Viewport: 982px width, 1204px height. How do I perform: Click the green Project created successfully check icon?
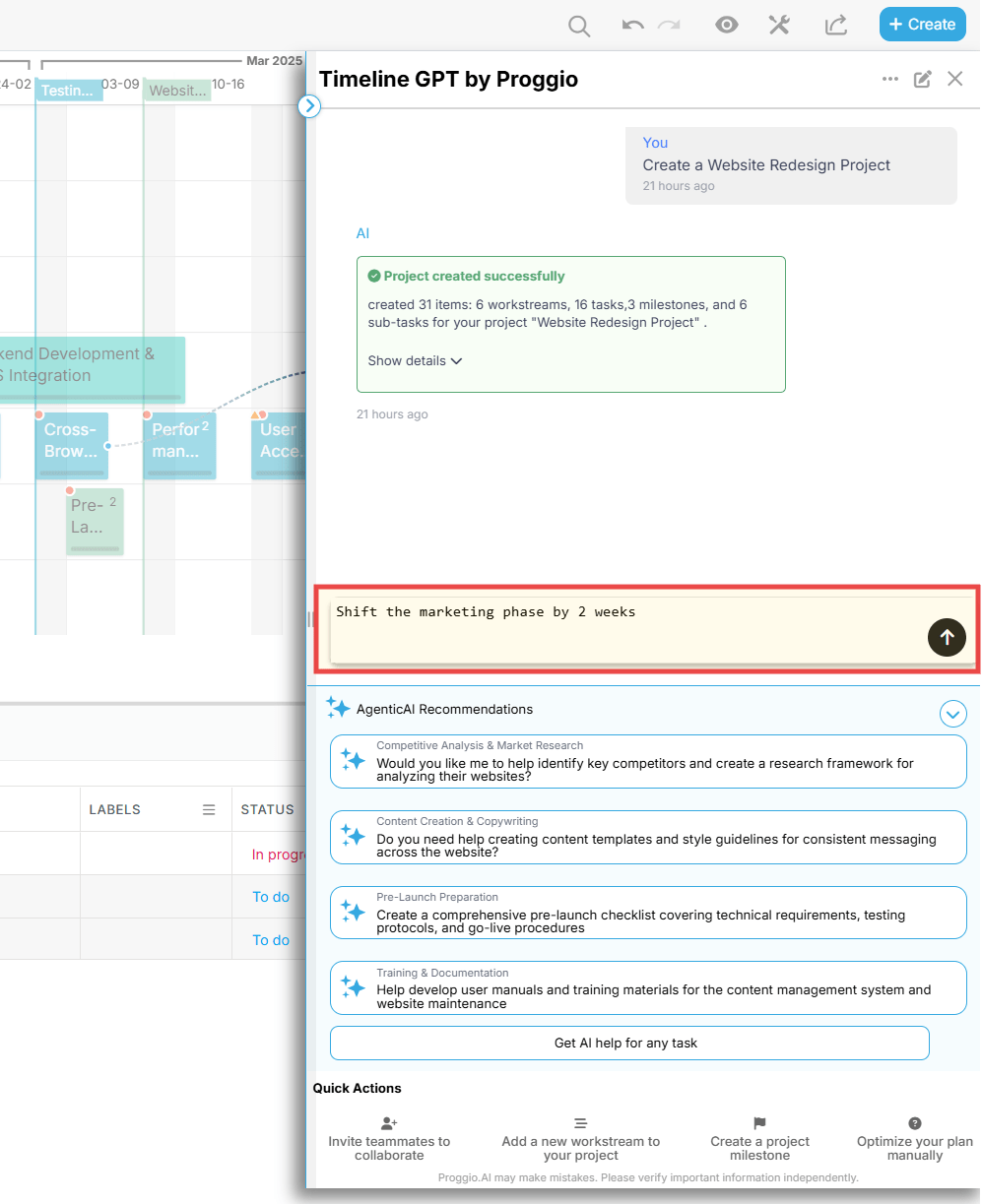click(x=374, y=277)
